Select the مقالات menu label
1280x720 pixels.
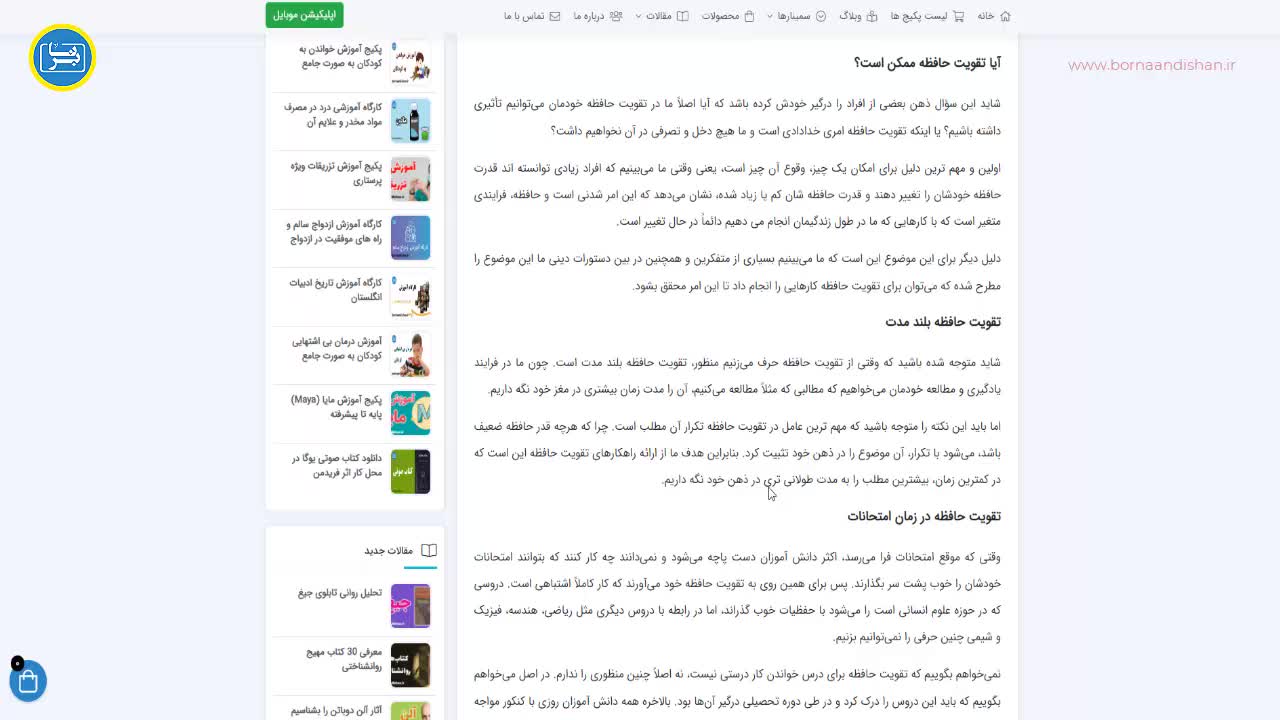659,16
